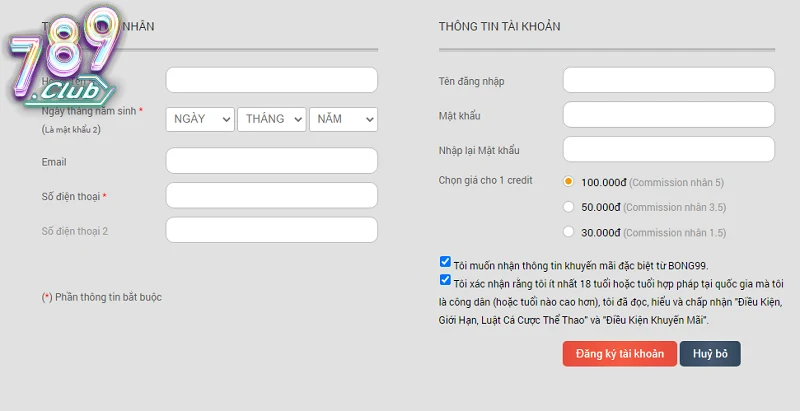Viewport: 800px width, 411px height.
Task: Uncheck the BONG99 promotion info checkbox
Action: (445, 262)
